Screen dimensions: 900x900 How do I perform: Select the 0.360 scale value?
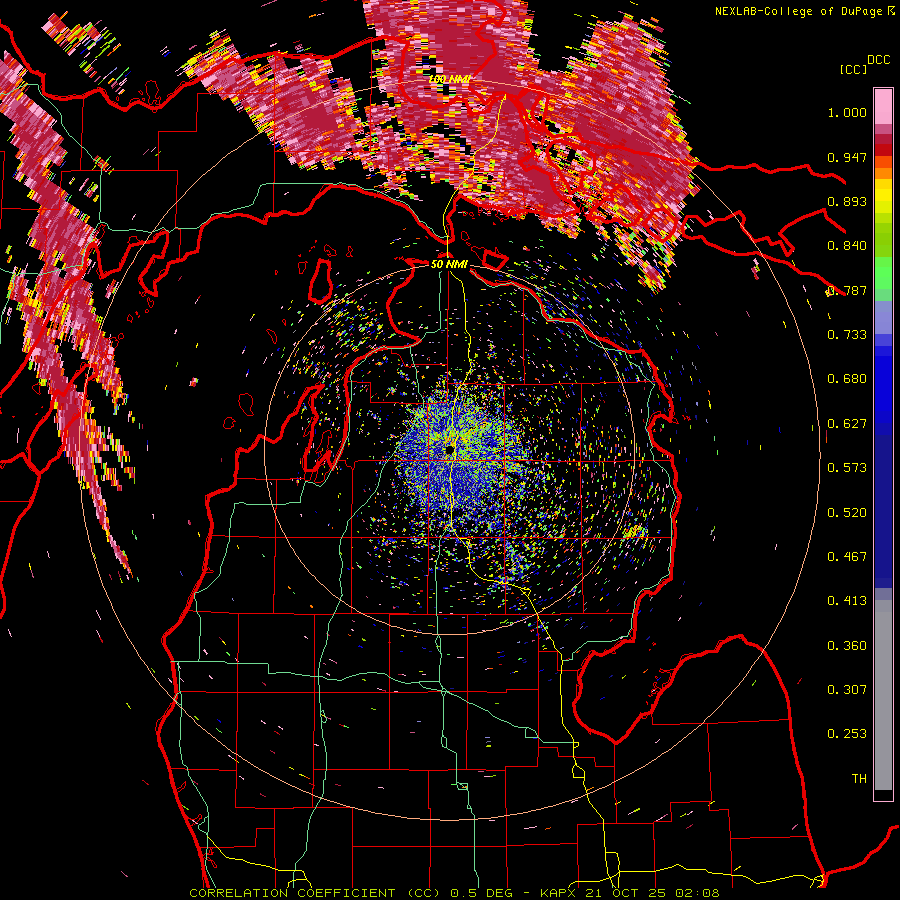[x=847, y=646]
